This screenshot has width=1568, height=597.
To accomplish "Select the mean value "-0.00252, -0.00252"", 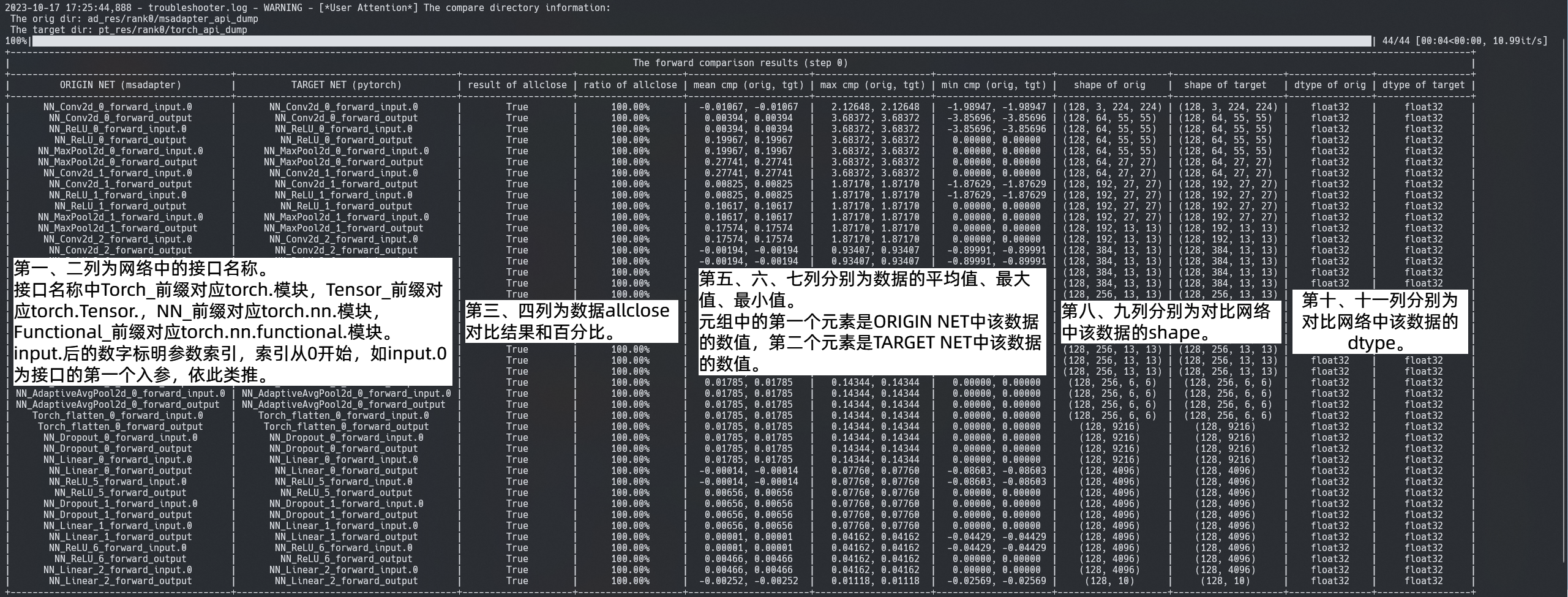I will coord(749,581).
